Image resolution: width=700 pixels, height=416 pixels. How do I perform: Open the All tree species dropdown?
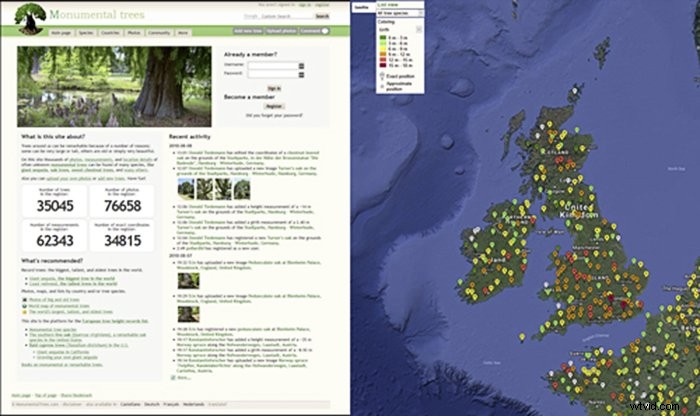coord(399,14)
